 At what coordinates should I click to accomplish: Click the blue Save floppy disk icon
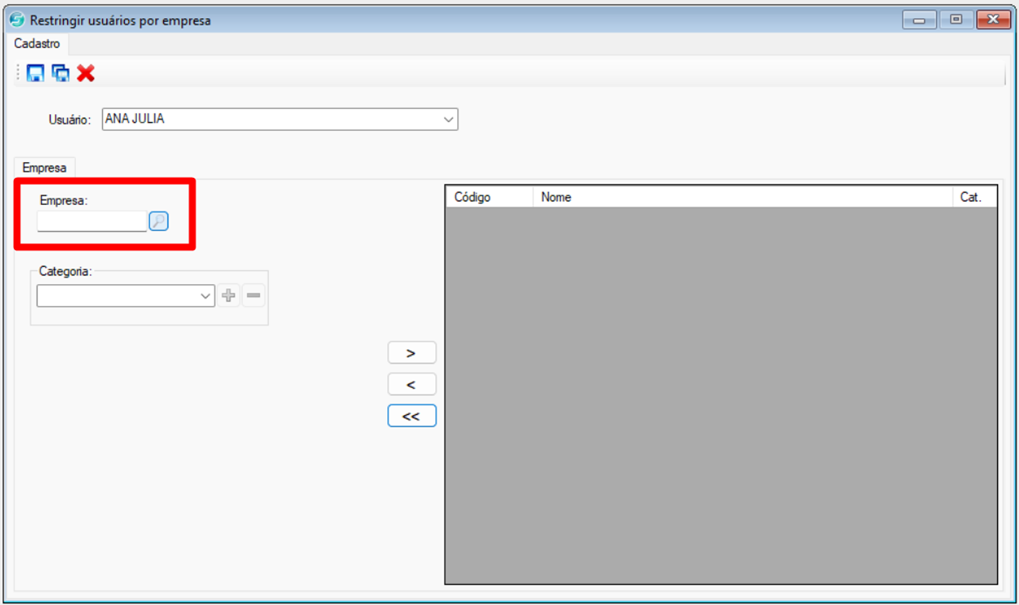point(35,73)
